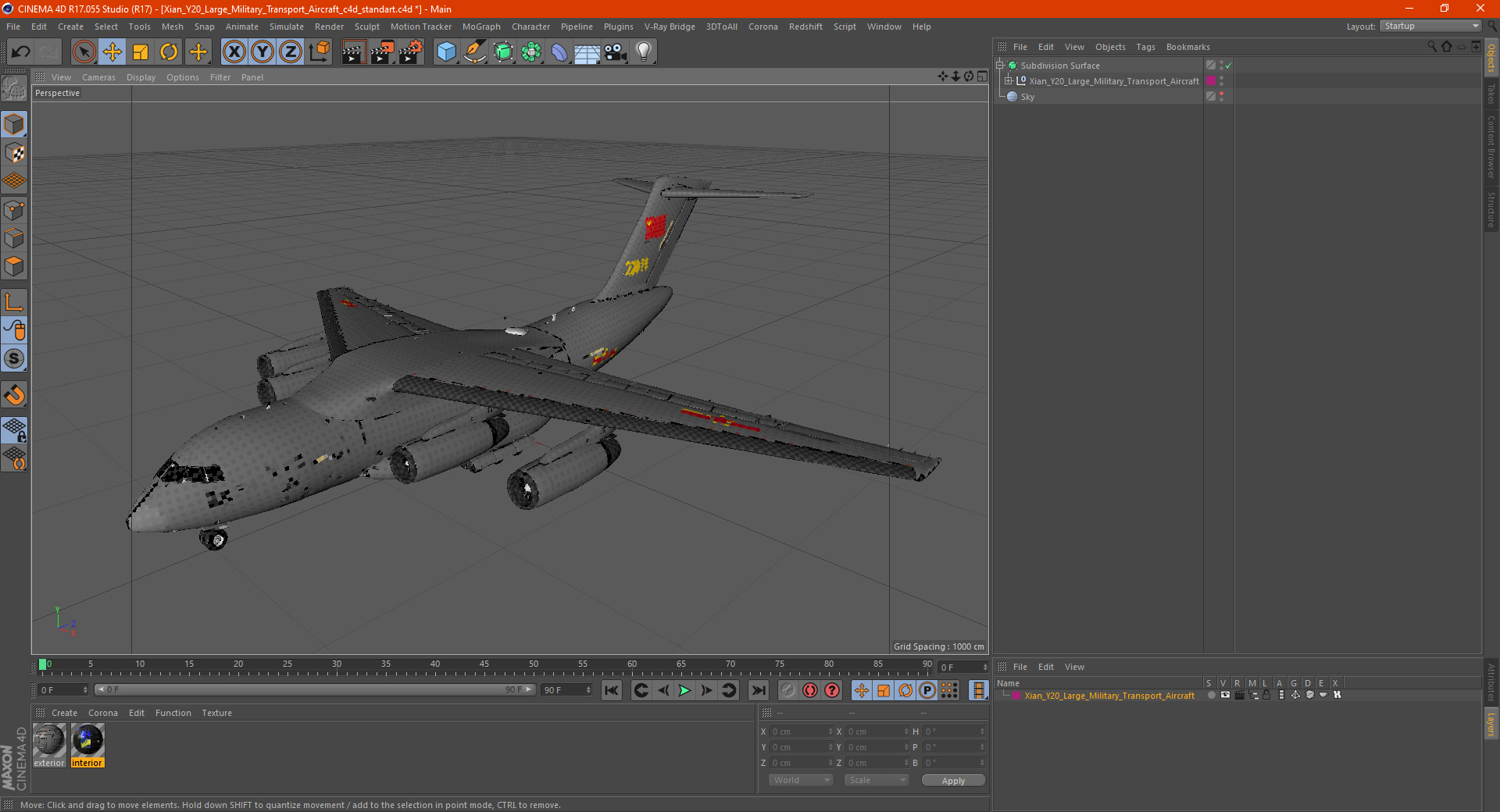
Task: Enable Axis mode icon
Action: tap(14, 302)
